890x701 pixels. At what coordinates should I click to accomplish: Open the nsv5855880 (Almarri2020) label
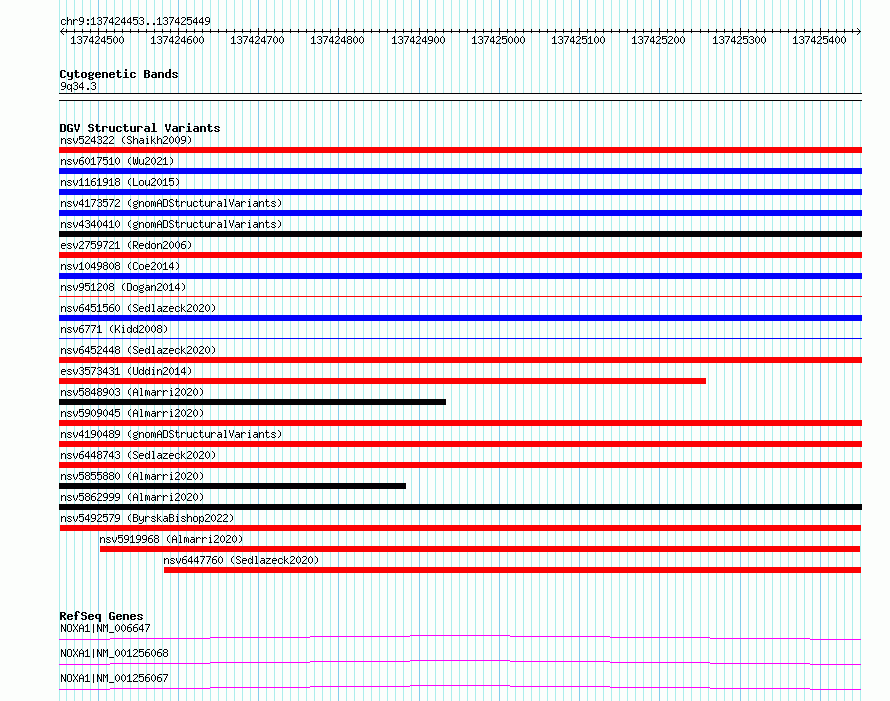pyautogui.click(x=132, y=476)
